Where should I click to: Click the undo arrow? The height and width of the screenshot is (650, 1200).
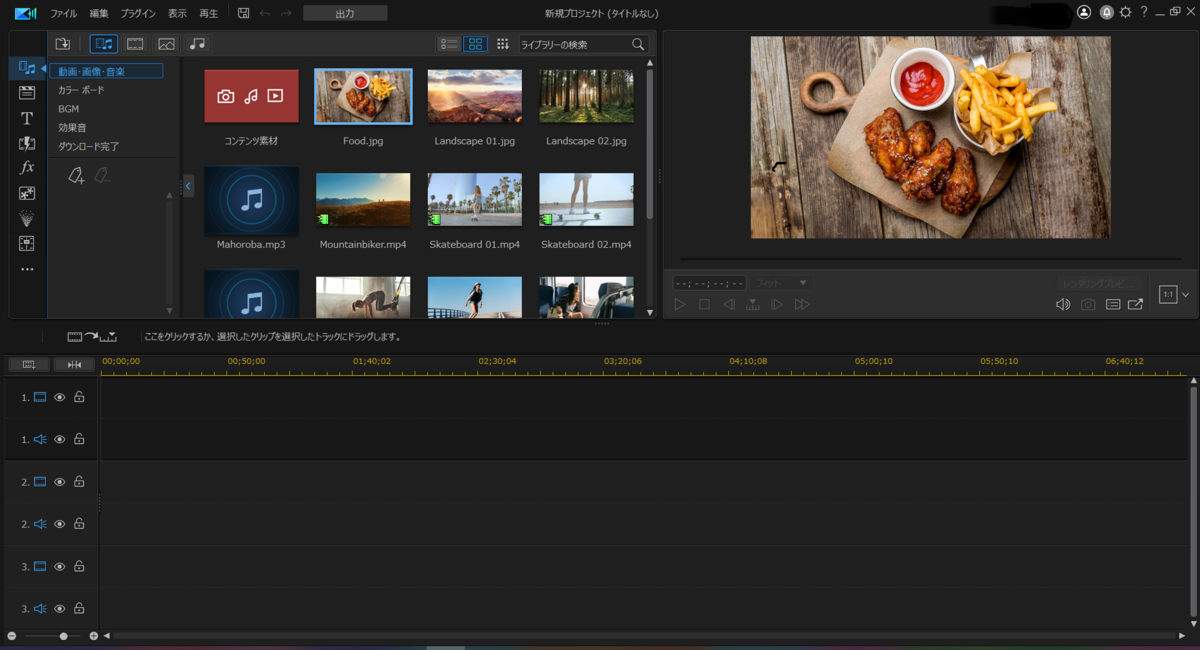click(x=265, y=13)
